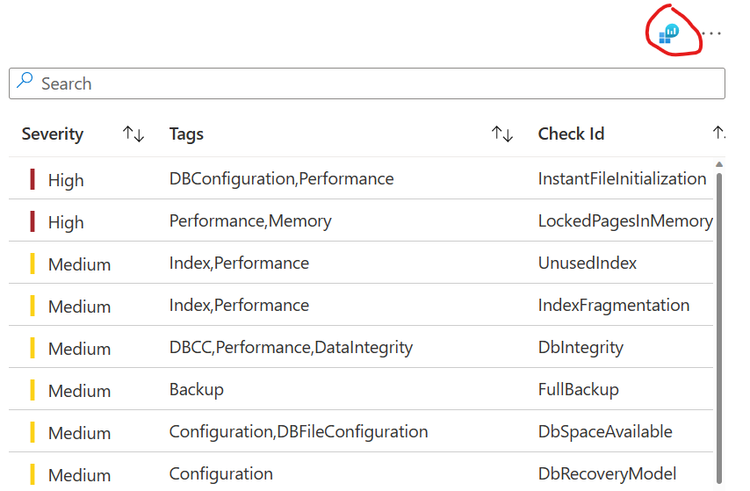Select the UnusedIndex check entry
Screen dimensions: 750x491
[x=587, y=263]
